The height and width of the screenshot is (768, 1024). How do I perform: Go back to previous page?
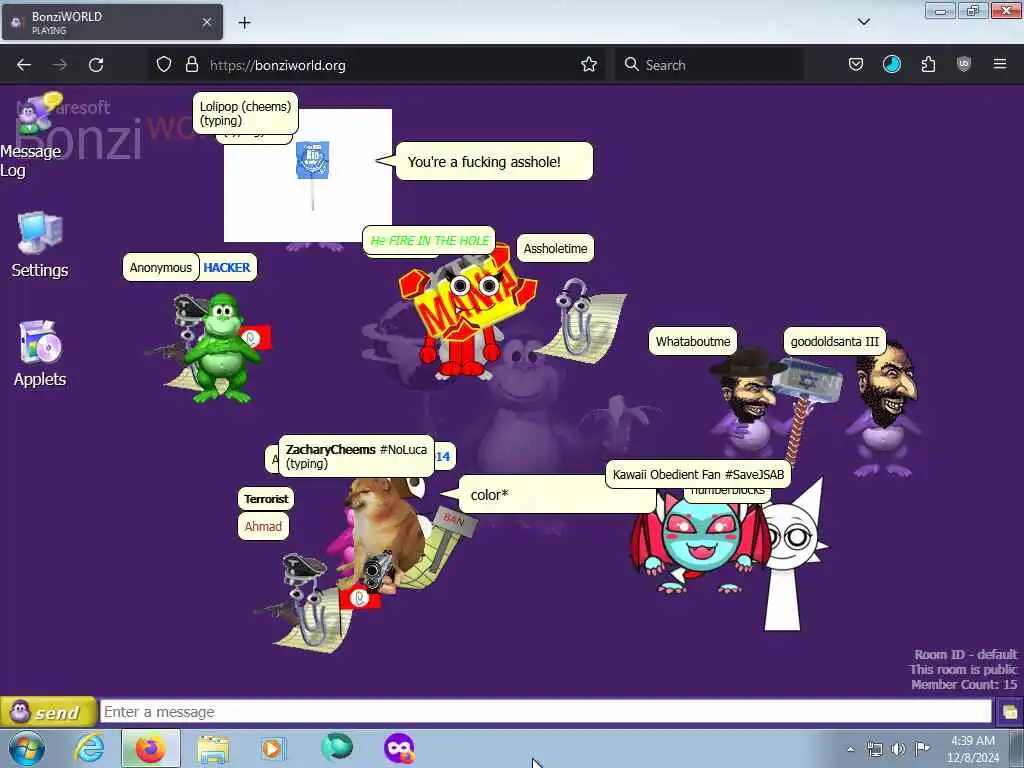[24, 65]
